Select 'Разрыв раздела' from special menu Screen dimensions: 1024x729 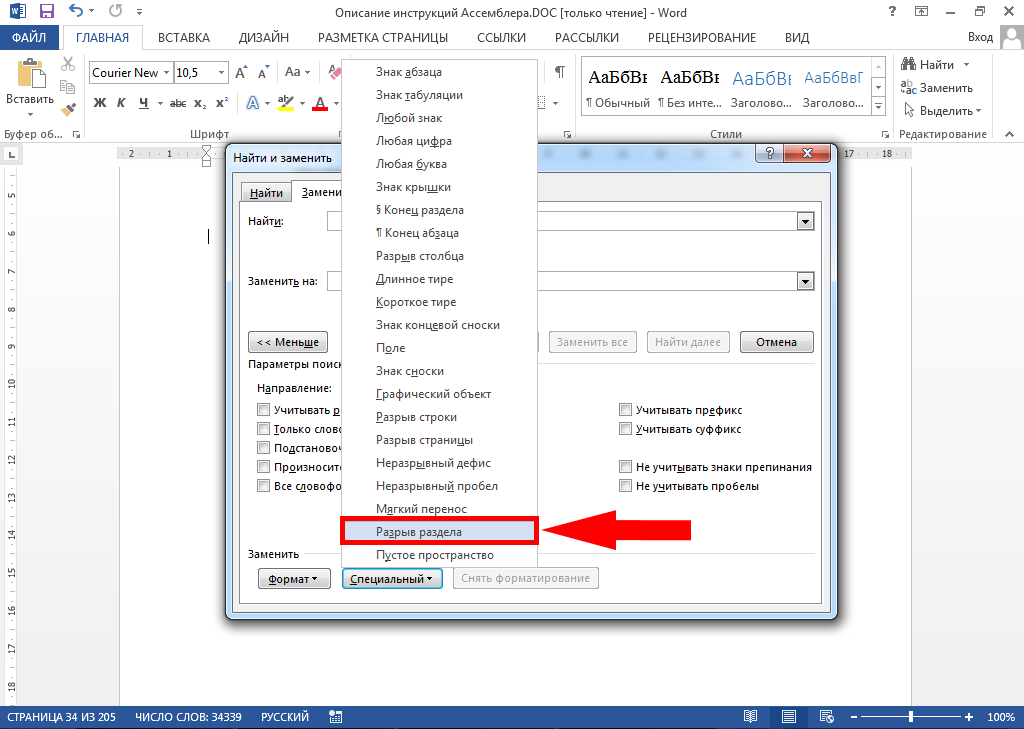(x=439, y=532)
